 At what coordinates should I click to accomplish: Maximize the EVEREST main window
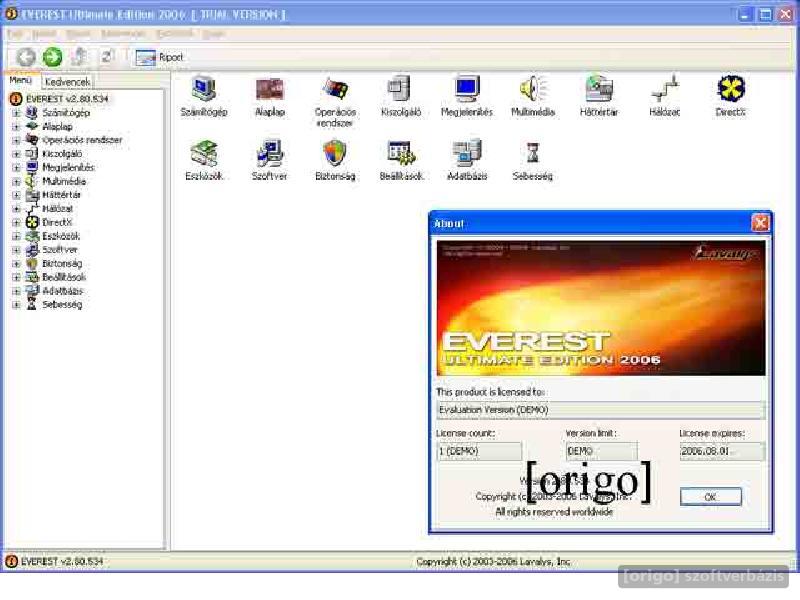[765, 14]
